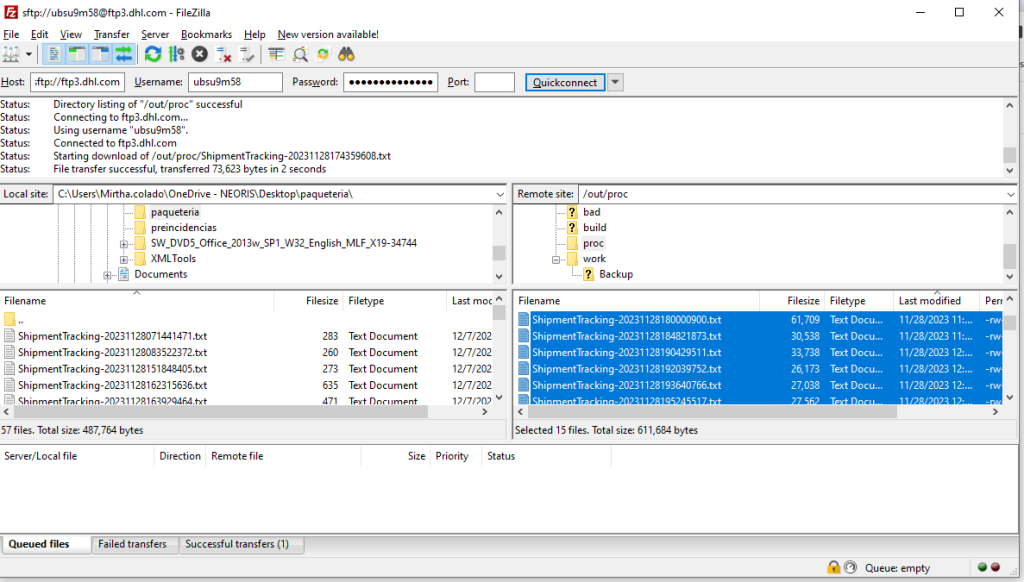Sort remote files by Last modified column
Viewport: 1024px width, 582px height.
[936, 301]
